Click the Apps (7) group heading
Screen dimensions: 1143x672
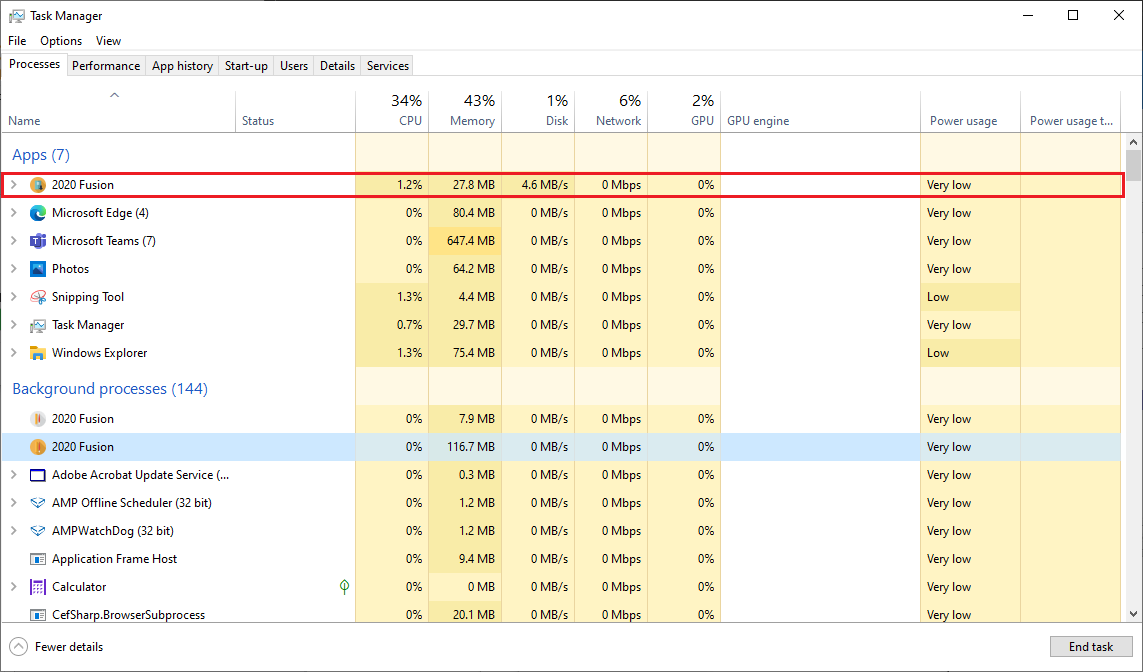tap(41, 155)
